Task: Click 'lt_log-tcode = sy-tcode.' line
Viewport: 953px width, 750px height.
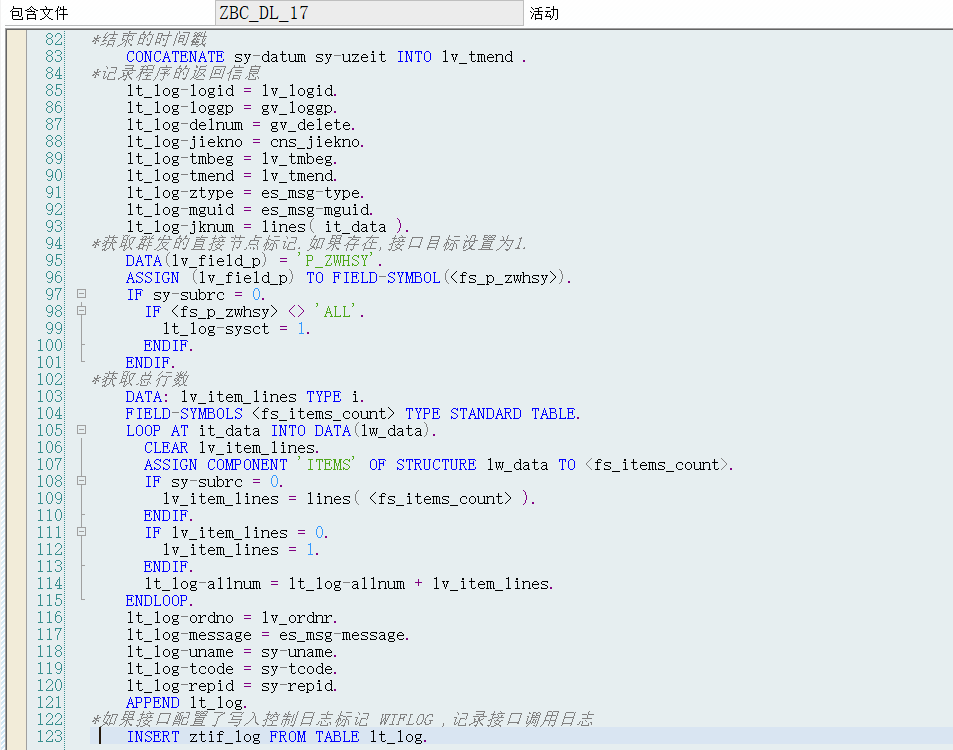Action: click(x=232, y=669)
